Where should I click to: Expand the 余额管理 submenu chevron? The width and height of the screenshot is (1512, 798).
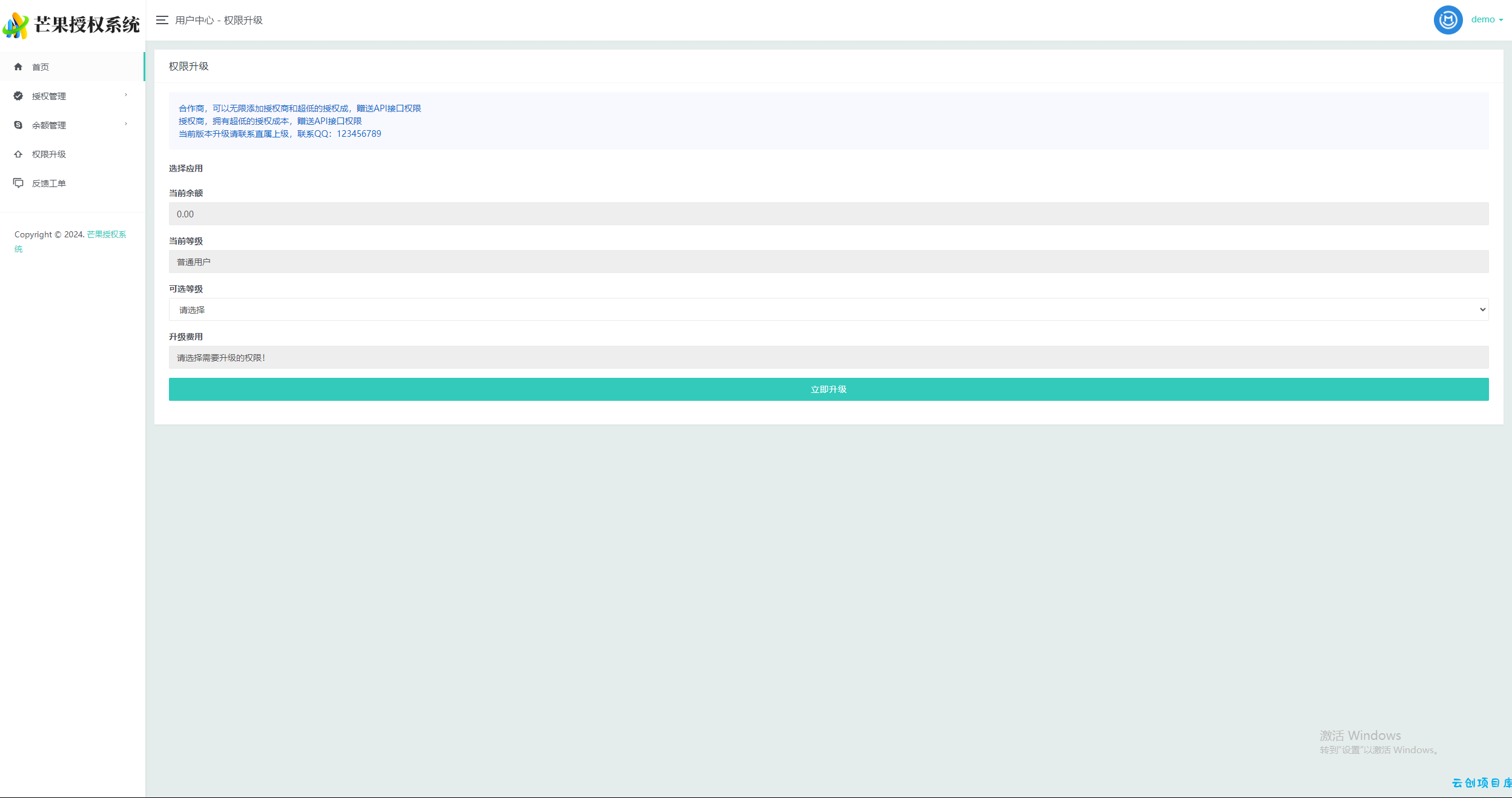point(126,124)
